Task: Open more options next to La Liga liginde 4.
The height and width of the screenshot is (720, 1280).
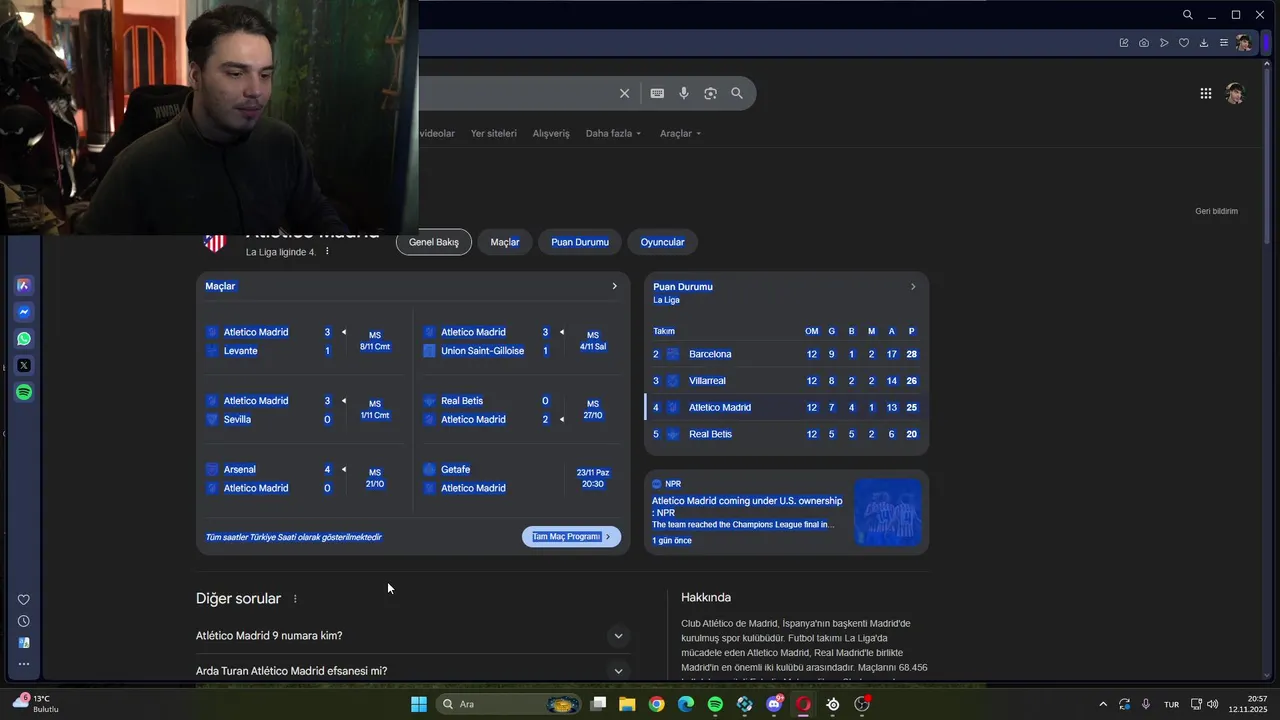Action: [327, 251]
